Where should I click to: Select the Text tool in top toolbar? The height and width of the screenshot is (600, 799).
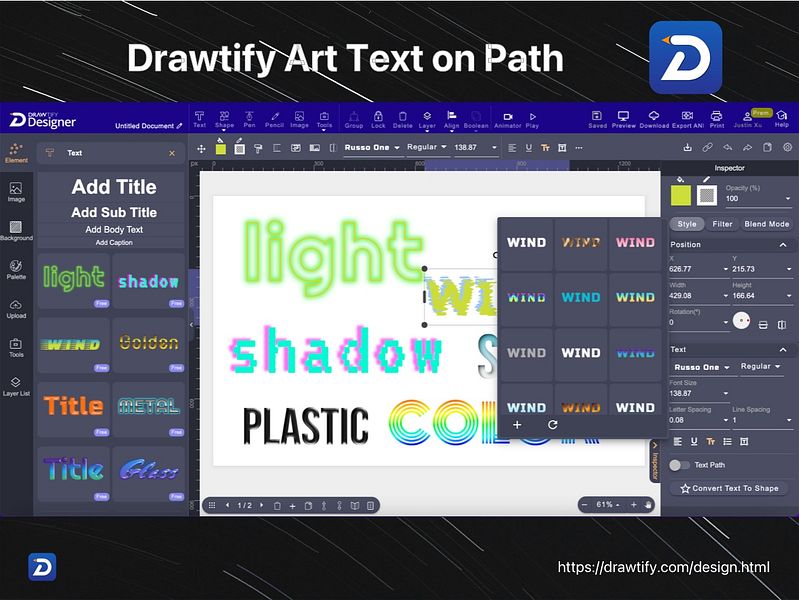(199, 120)
